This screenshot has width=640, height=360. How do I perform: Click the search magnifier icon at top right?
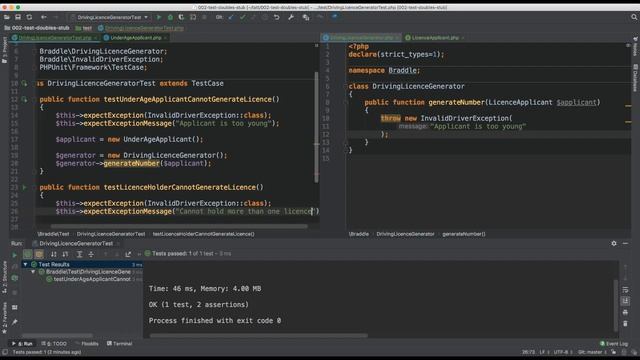tap(634, 17)
